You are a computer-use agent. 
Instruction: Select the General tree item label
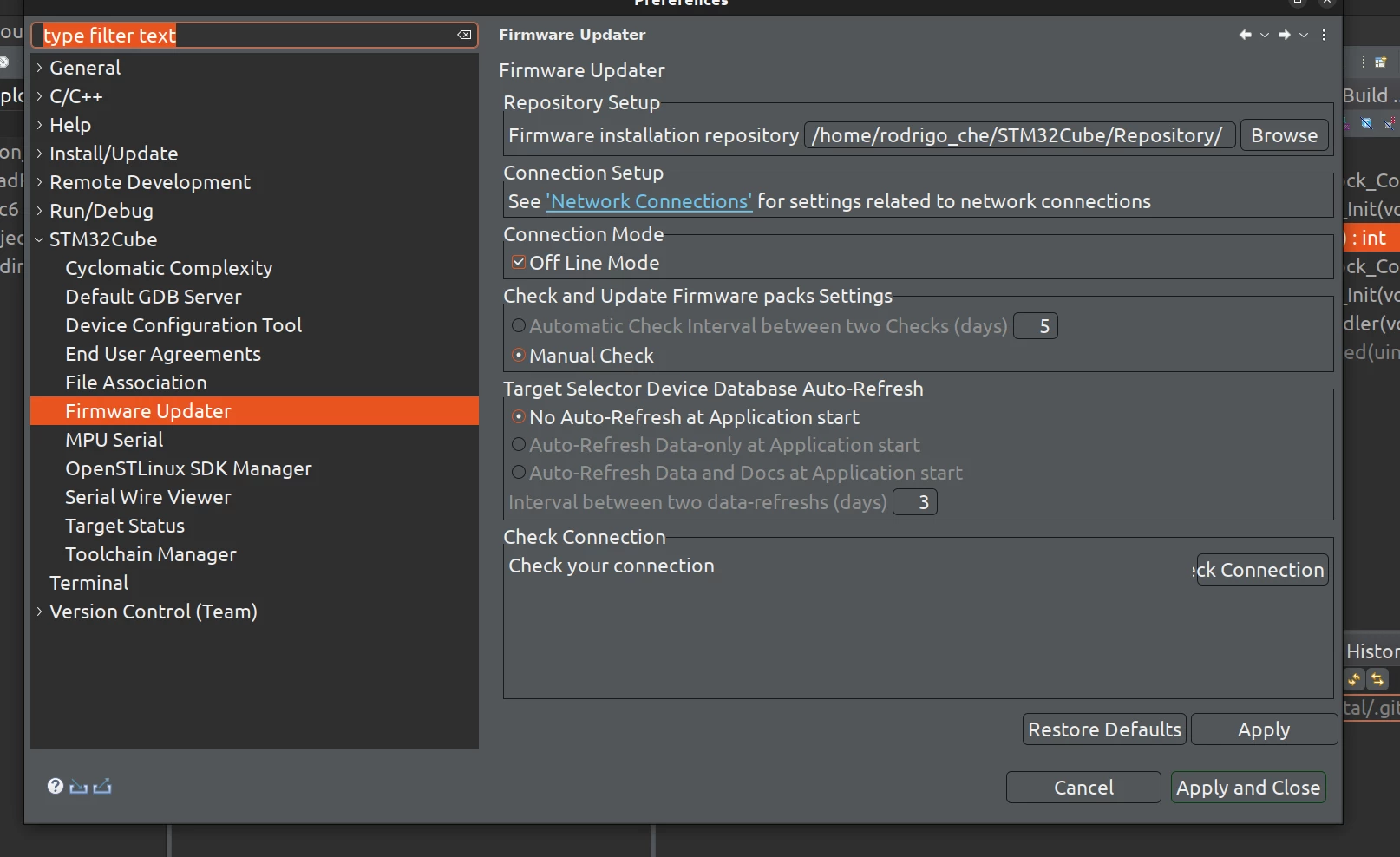(x=85, y=68)
